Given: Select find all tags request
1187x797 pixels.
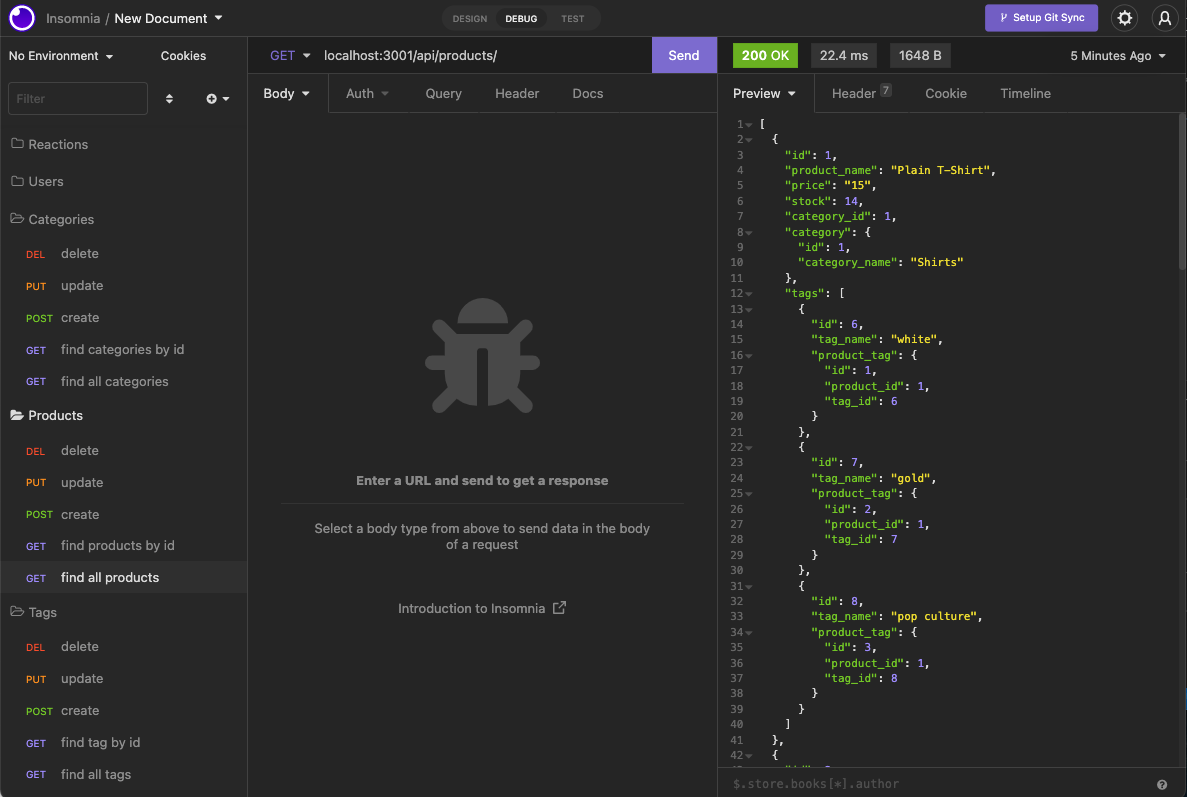Looking at the screenshot, I should 123,774.
